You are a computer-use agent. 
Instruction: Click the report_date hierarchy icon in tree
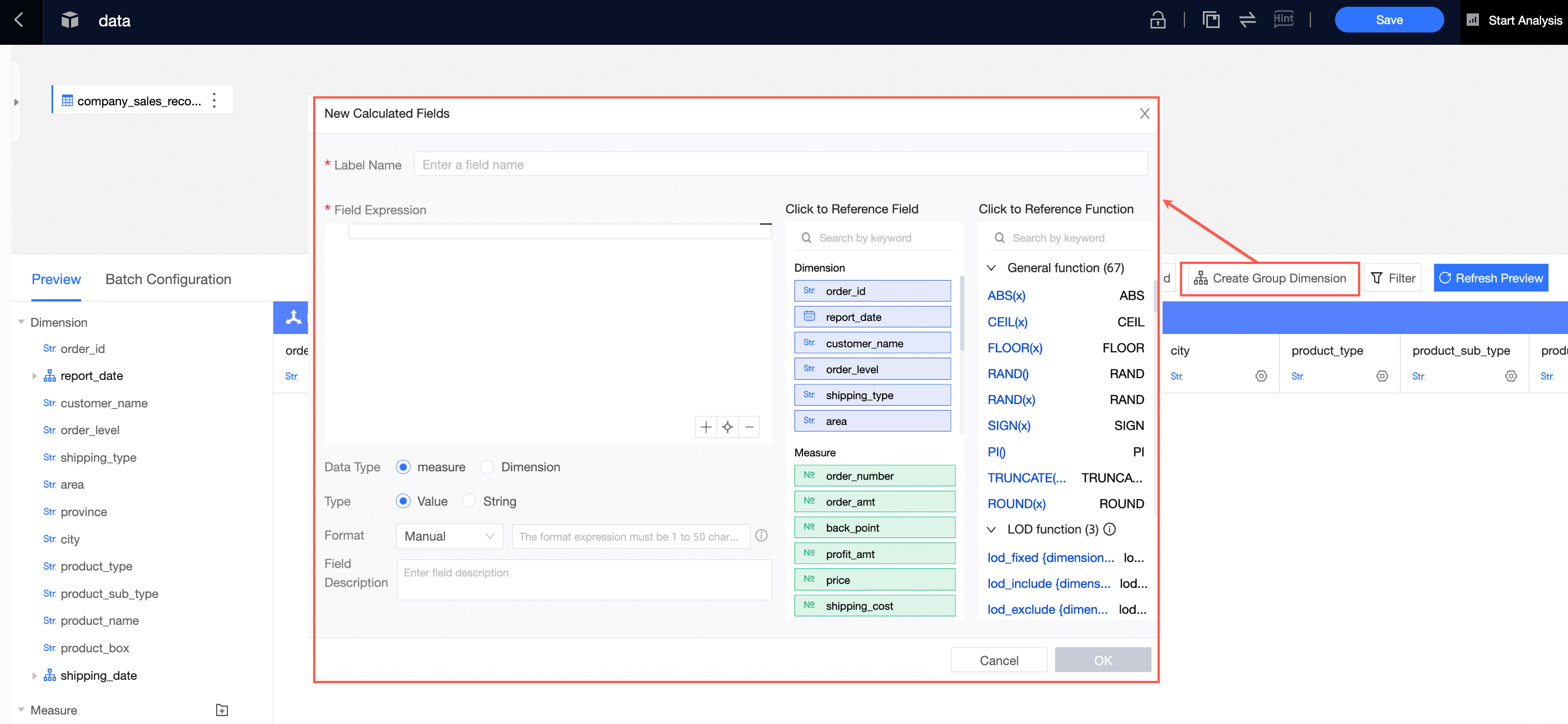point(50,375)
